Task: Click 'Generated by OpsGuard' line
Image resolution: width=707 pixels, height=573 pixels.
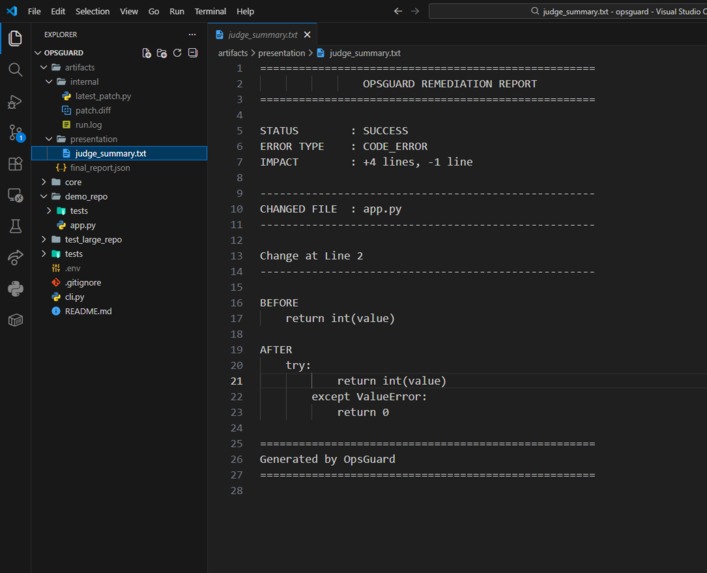Action: pyautogui.click(x=327, y=459)
